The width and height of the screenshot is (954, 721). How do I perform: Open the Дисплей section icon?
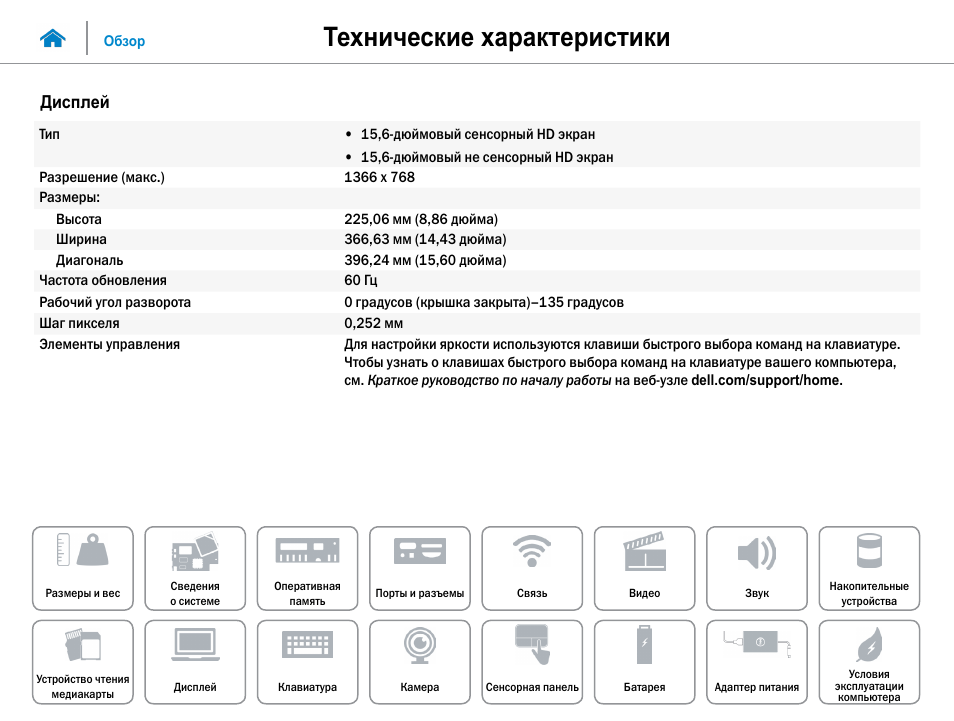[x=195, y=662]
